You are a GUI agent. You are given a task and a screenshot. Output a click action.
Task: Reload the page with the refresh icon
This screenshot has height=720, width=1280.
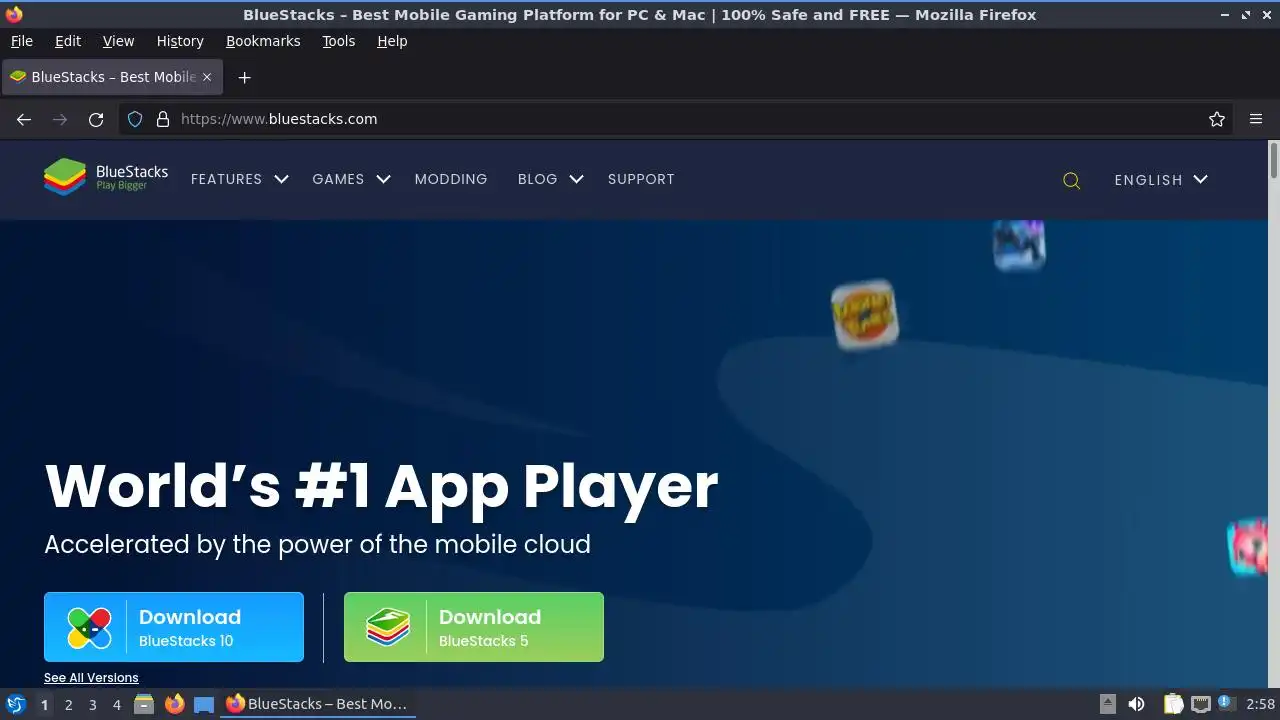tap(96, 119)
